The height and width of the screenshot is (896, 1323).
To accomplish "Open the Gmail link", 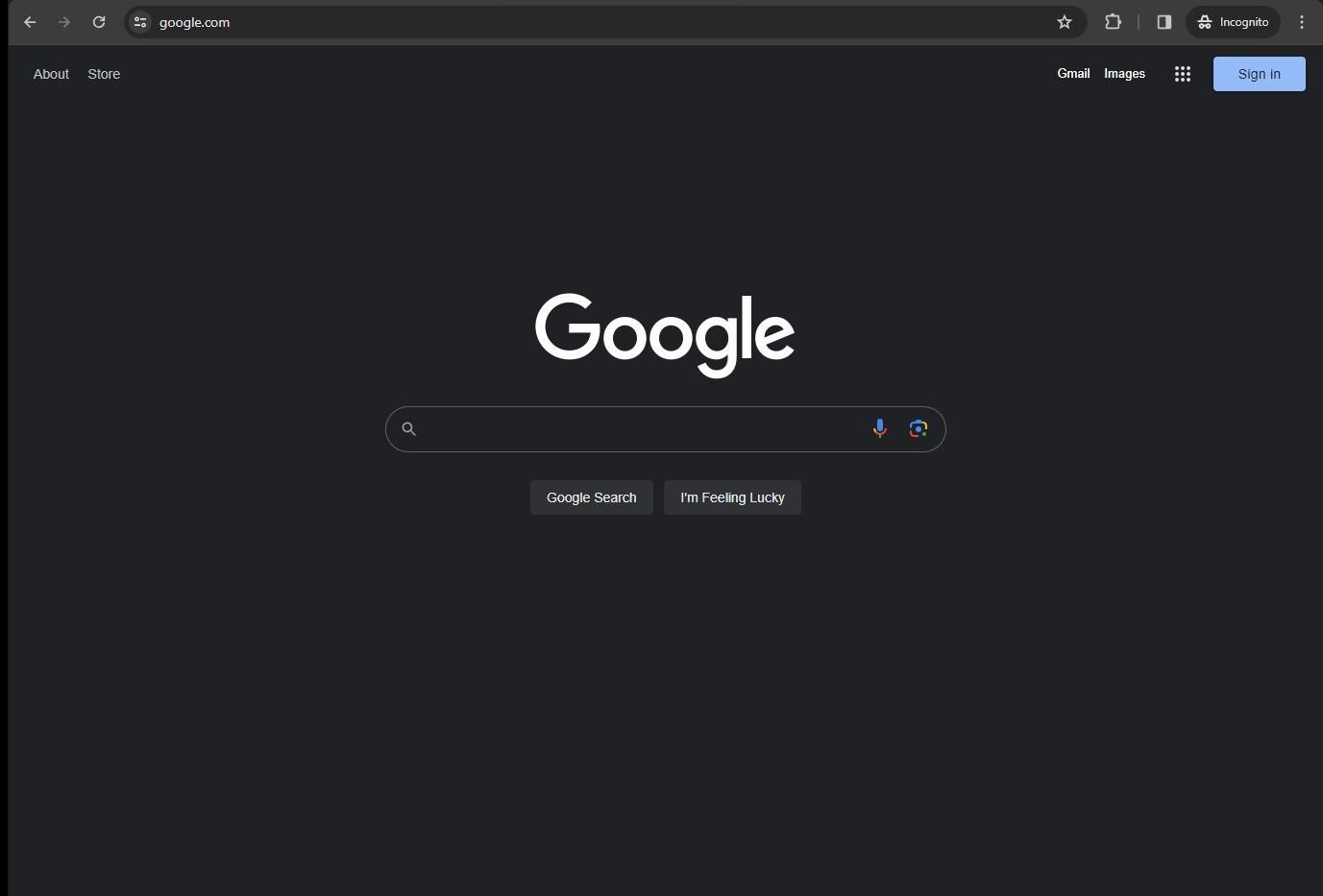I will pos(1073,73).
